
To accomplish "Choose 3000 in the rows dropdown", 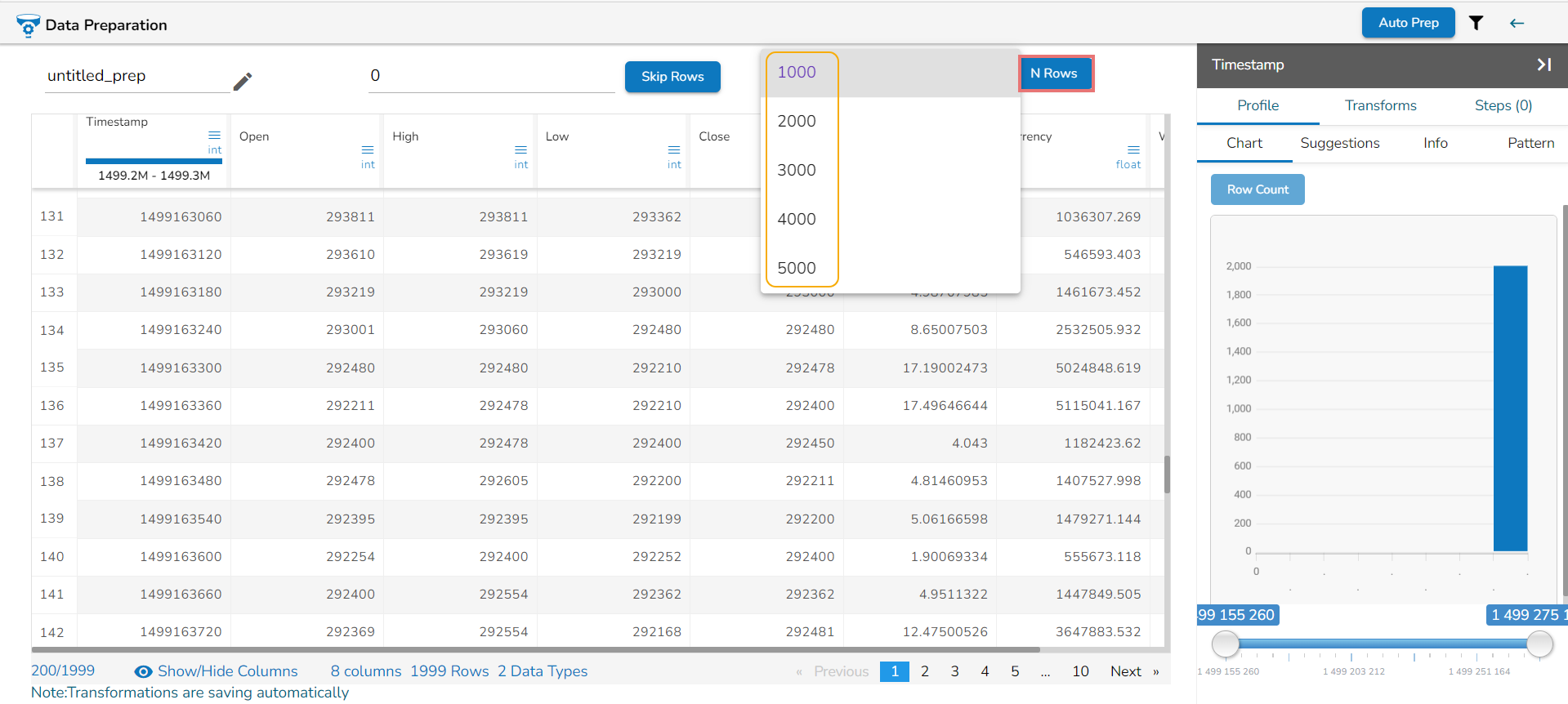I will [797, 170].
